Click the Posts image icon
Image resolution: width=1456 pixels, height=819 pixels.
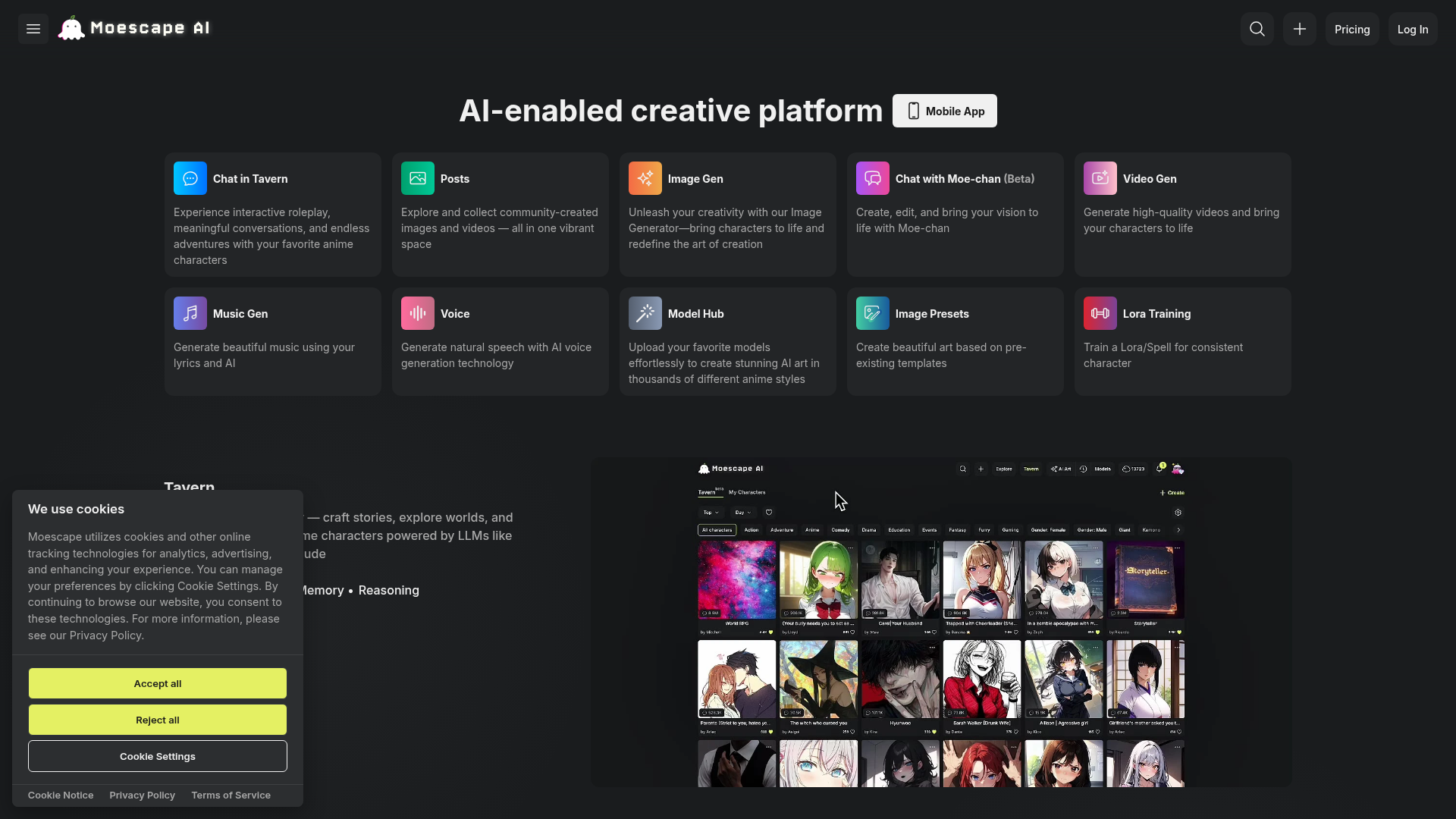pyautogui.click(x=418, y=178)
